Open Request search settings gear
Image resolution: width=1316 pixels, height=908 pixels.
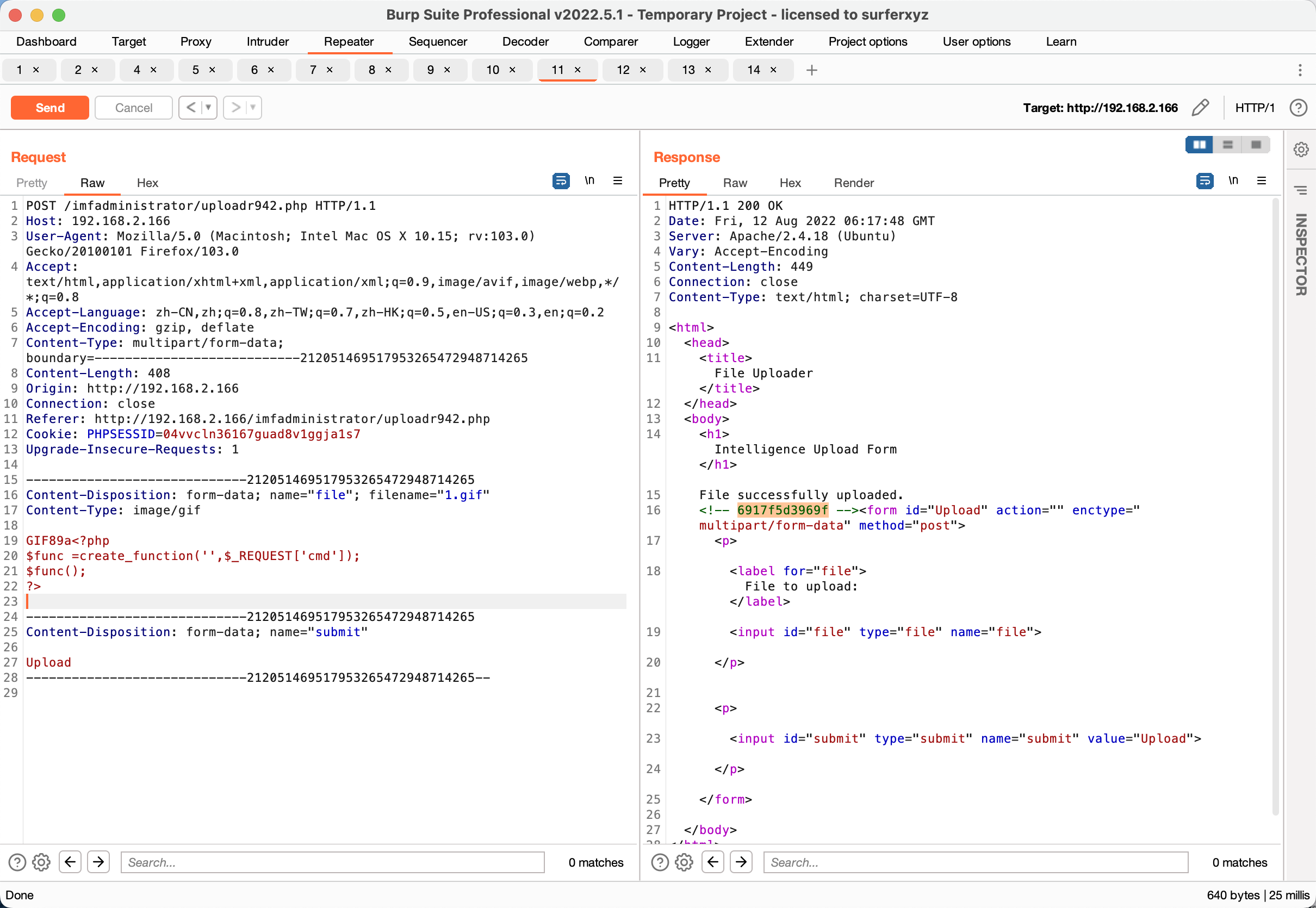click(x=41, y=862)
